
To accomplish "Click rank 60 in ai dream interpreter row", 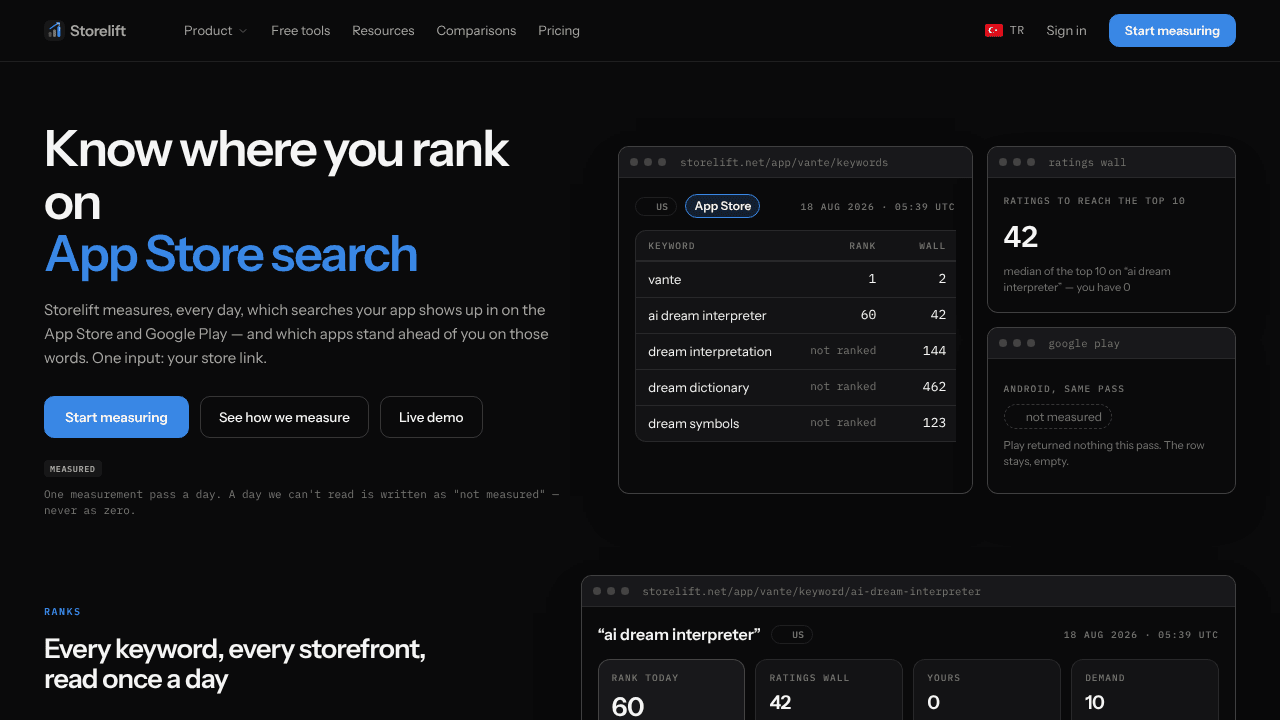I will [x=868, y=315].
